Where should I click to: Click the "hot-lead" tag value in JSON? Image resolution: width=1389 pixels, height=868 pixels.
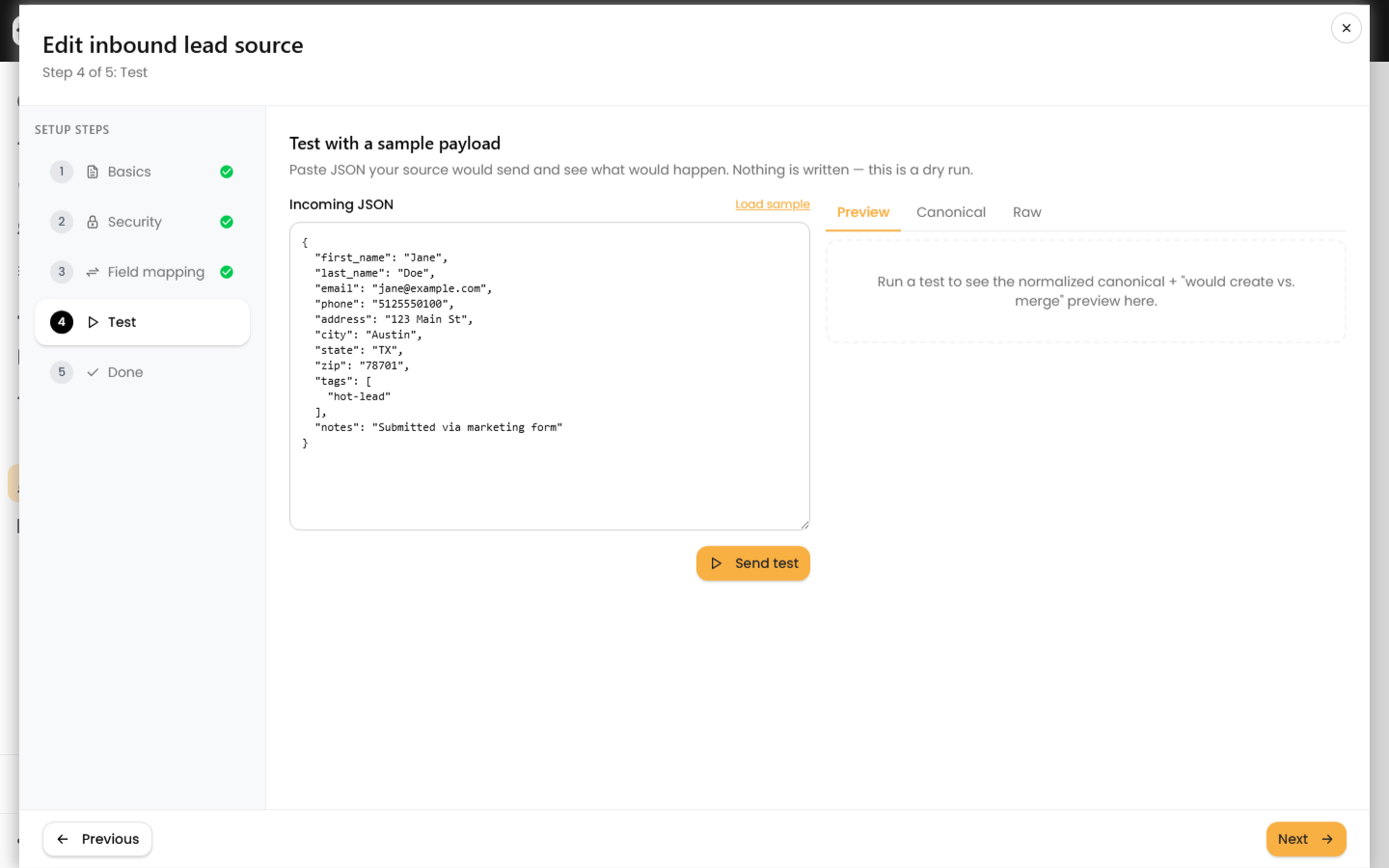pyautogui.click(x=359, y=396)
